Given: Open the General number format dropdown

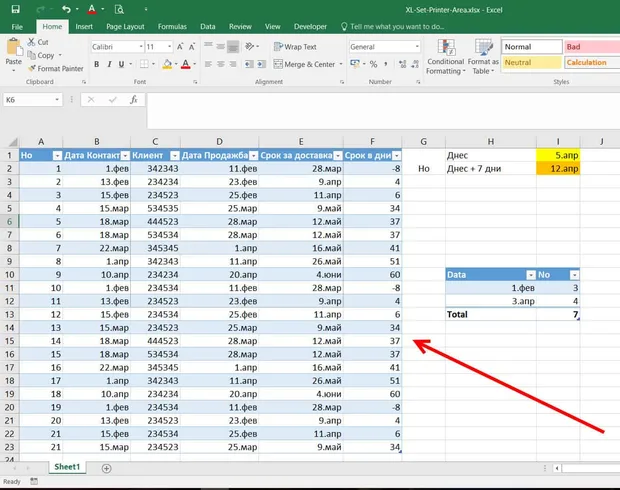Looking at the screenshot, I should coord(417,47).
